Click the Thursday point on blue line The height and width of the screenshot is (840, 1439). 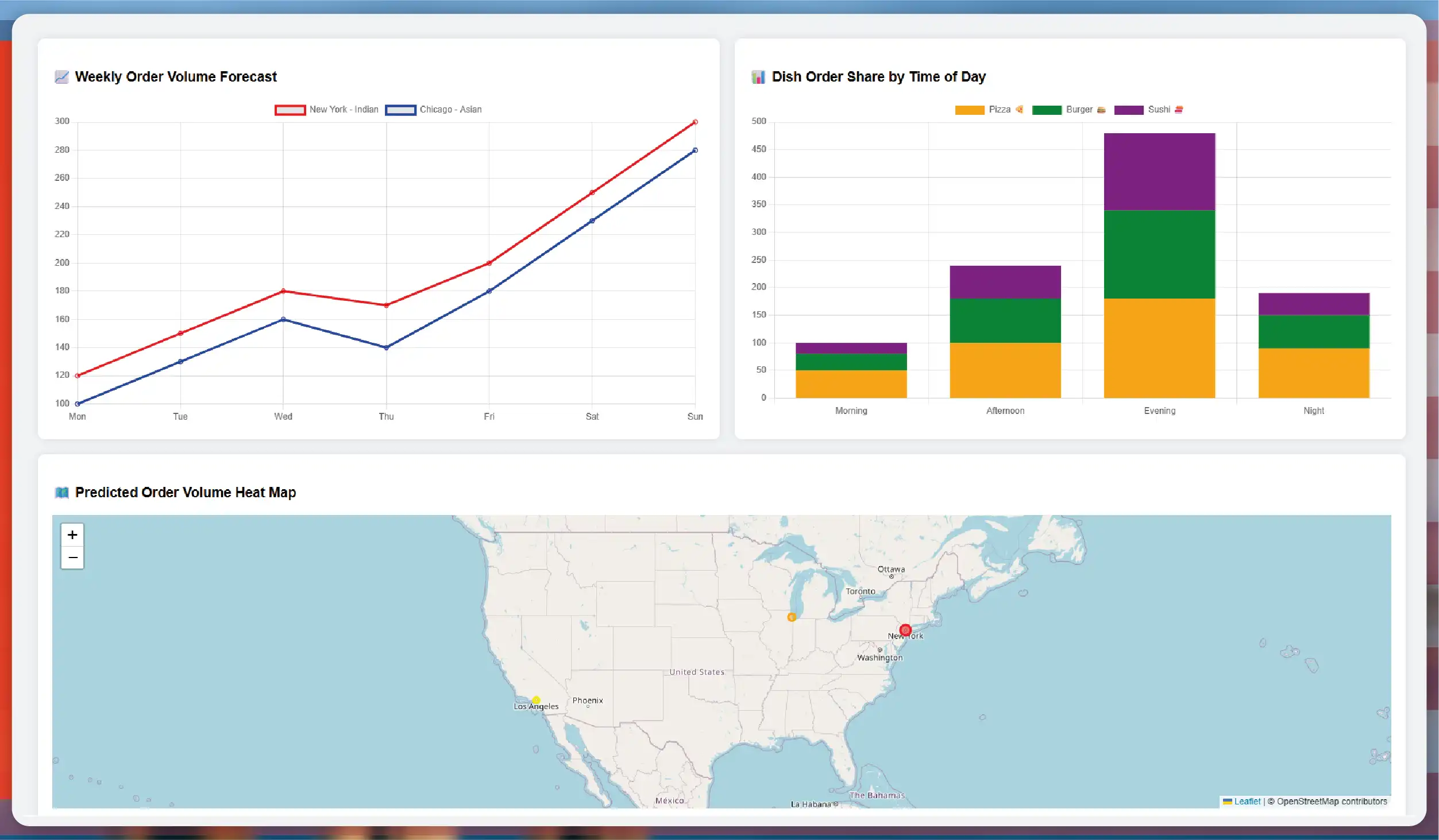386,347
